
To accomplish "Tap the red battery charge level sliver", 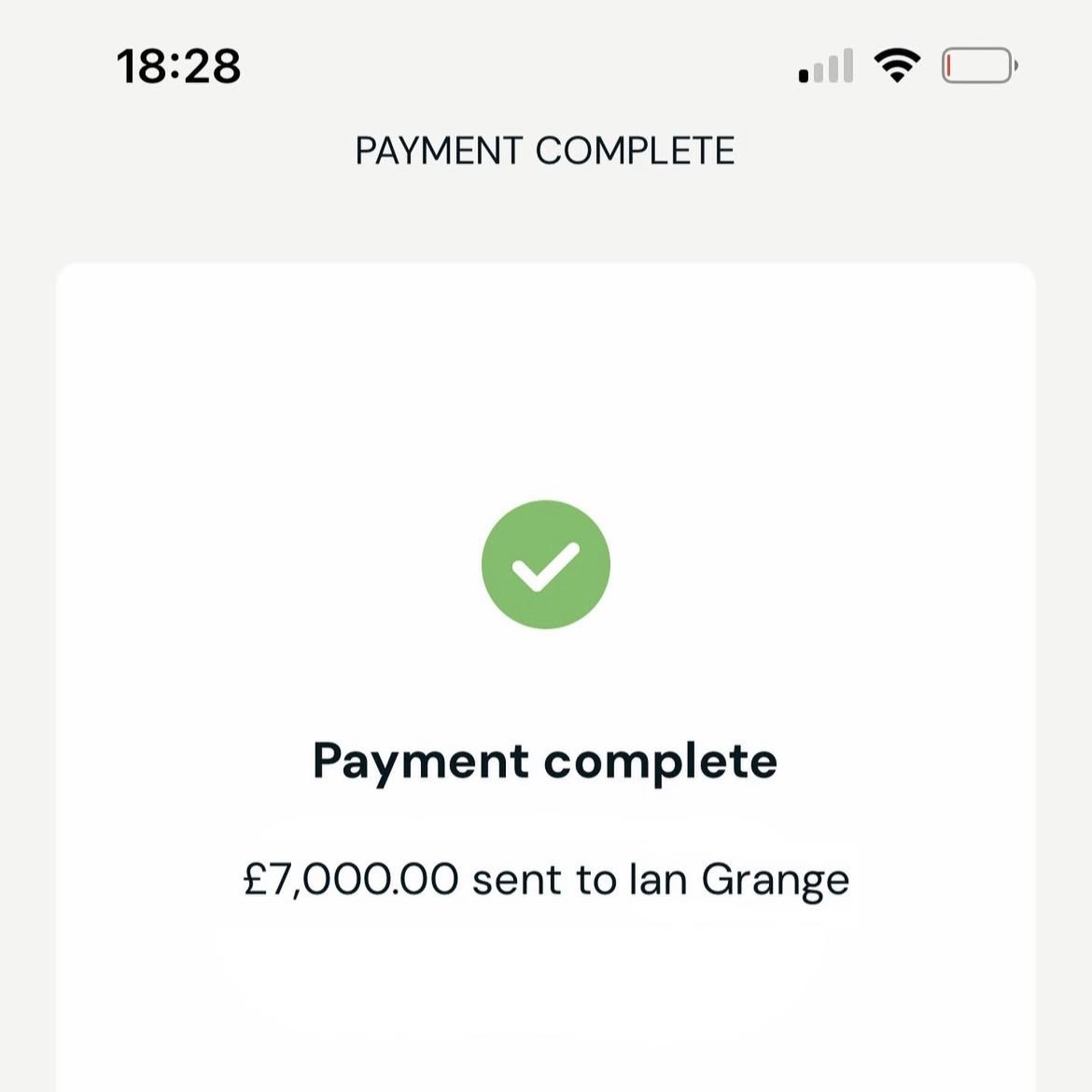I will pyautogui.click(x=949, y=66).
